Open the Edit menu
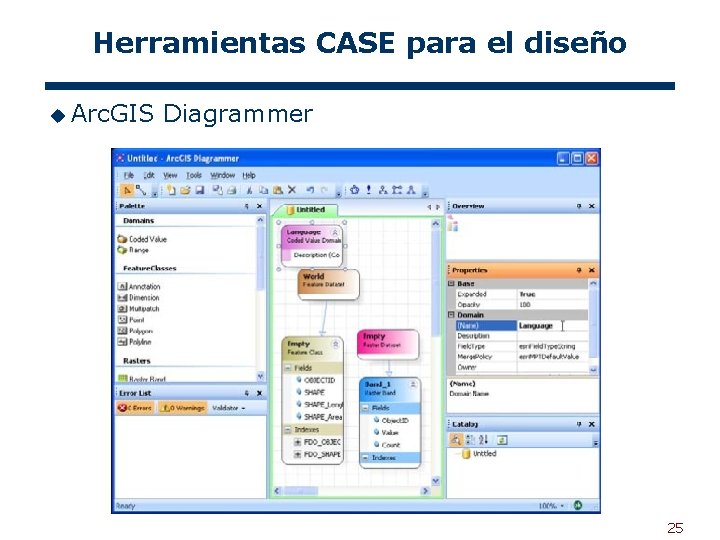The width and height of the screenshot is (720, 540). tap(149, 175)
